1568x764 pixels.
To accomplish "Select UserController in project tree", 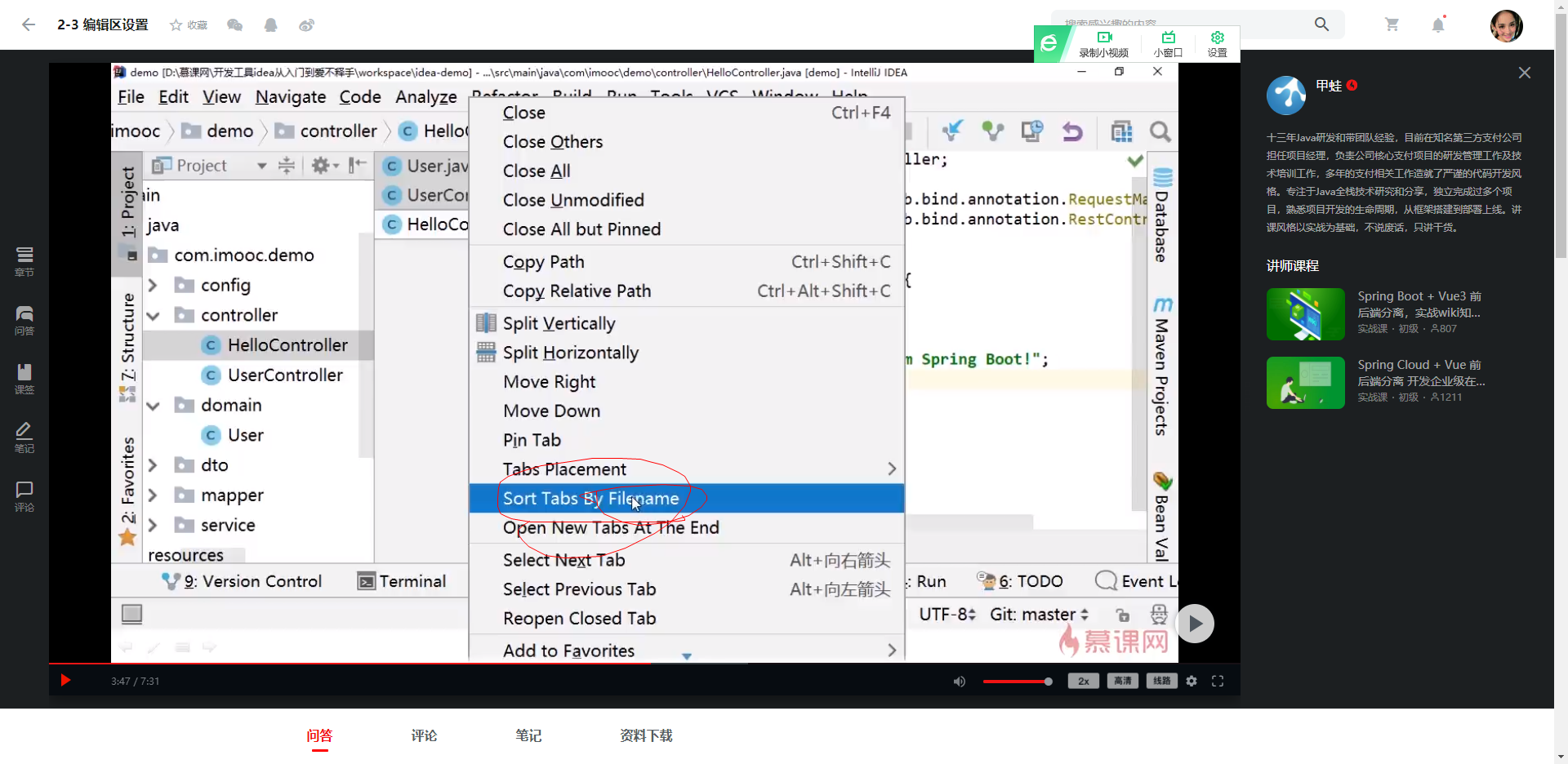I will click(x=285, y=375).
